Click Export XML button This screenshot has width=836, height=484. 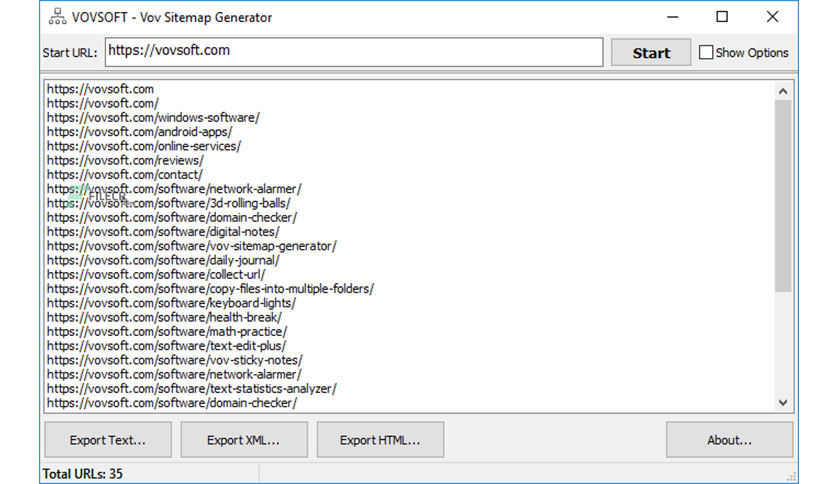[x=244, y=440]
